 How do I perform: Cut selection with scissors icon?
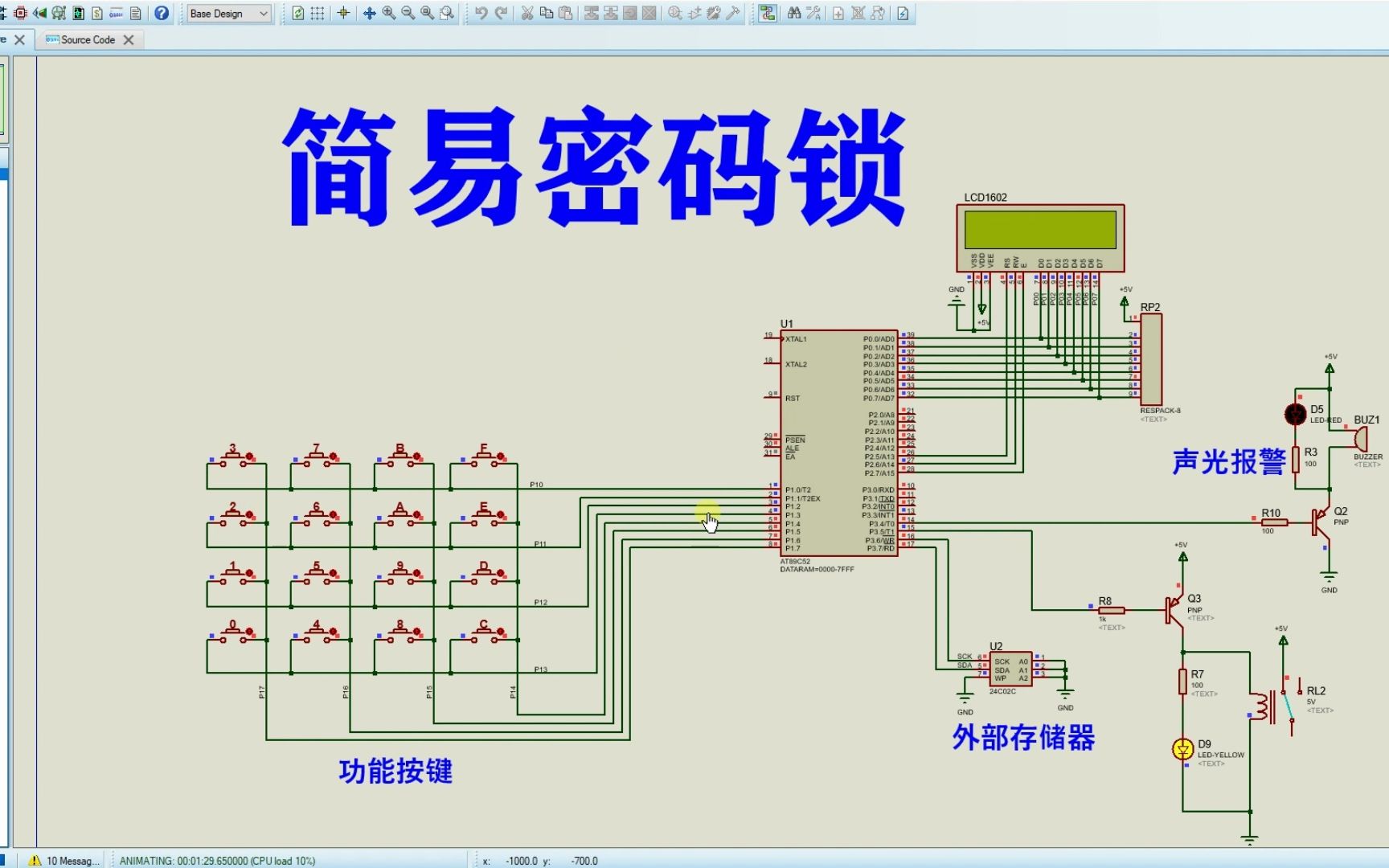click(527, 13)
